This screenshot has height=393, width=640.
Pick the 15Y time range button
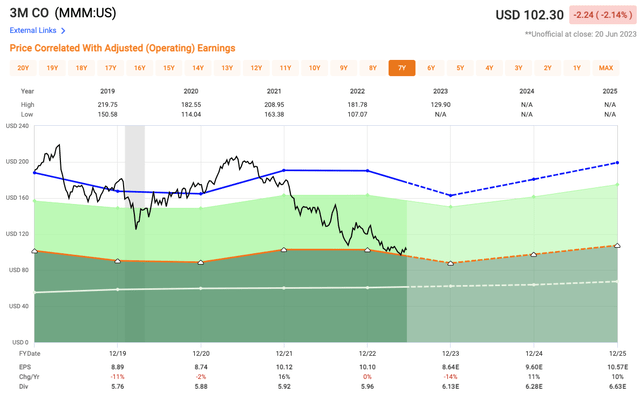tap(169, 68)
